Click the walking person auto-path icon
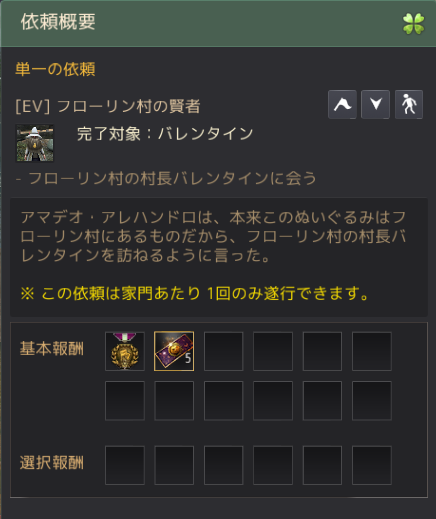The width and height of the screenshot is (436, 519). (x=409, y=104)
